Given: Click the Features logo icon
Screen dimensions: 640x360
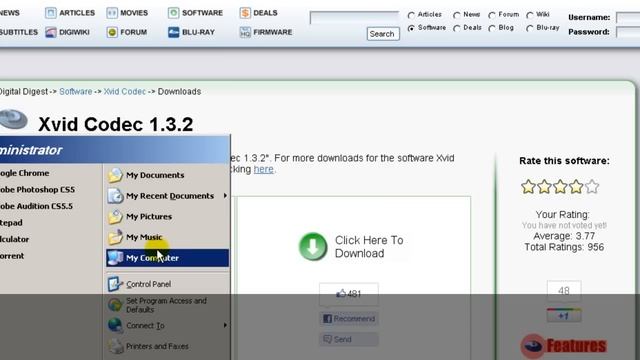Looking at the screenshot, I should pos(533,346).
